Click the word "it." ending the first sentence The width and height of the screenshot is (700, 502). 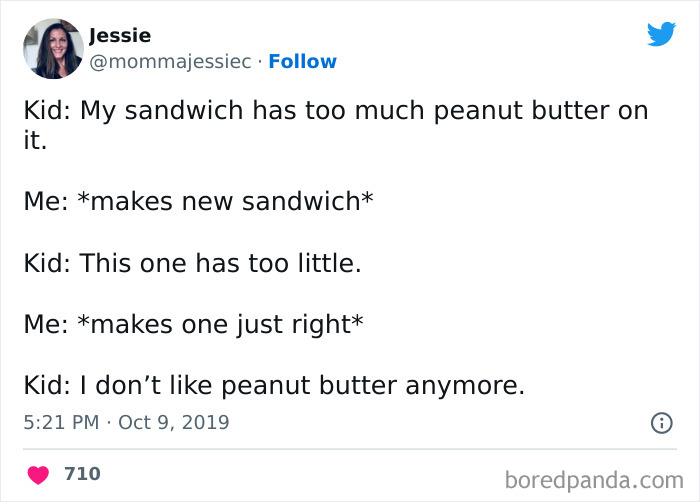[37, 140]
